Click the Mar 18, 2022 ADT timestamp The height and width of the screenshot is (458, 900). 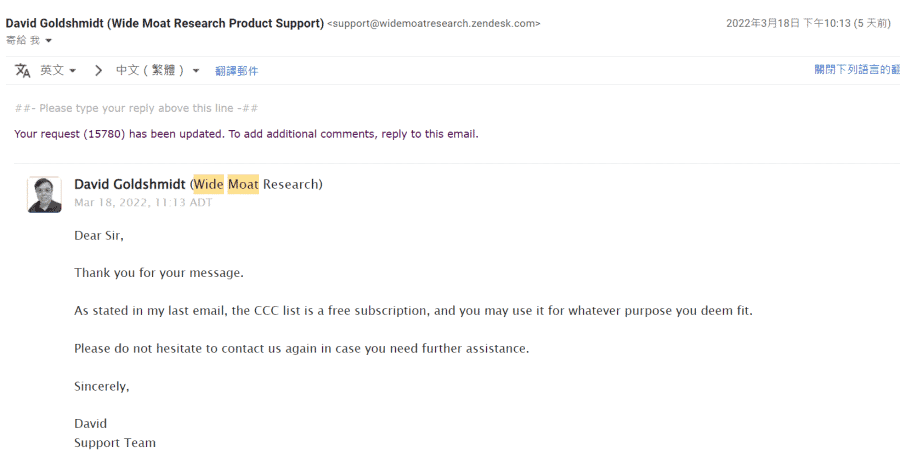point(143,203)
